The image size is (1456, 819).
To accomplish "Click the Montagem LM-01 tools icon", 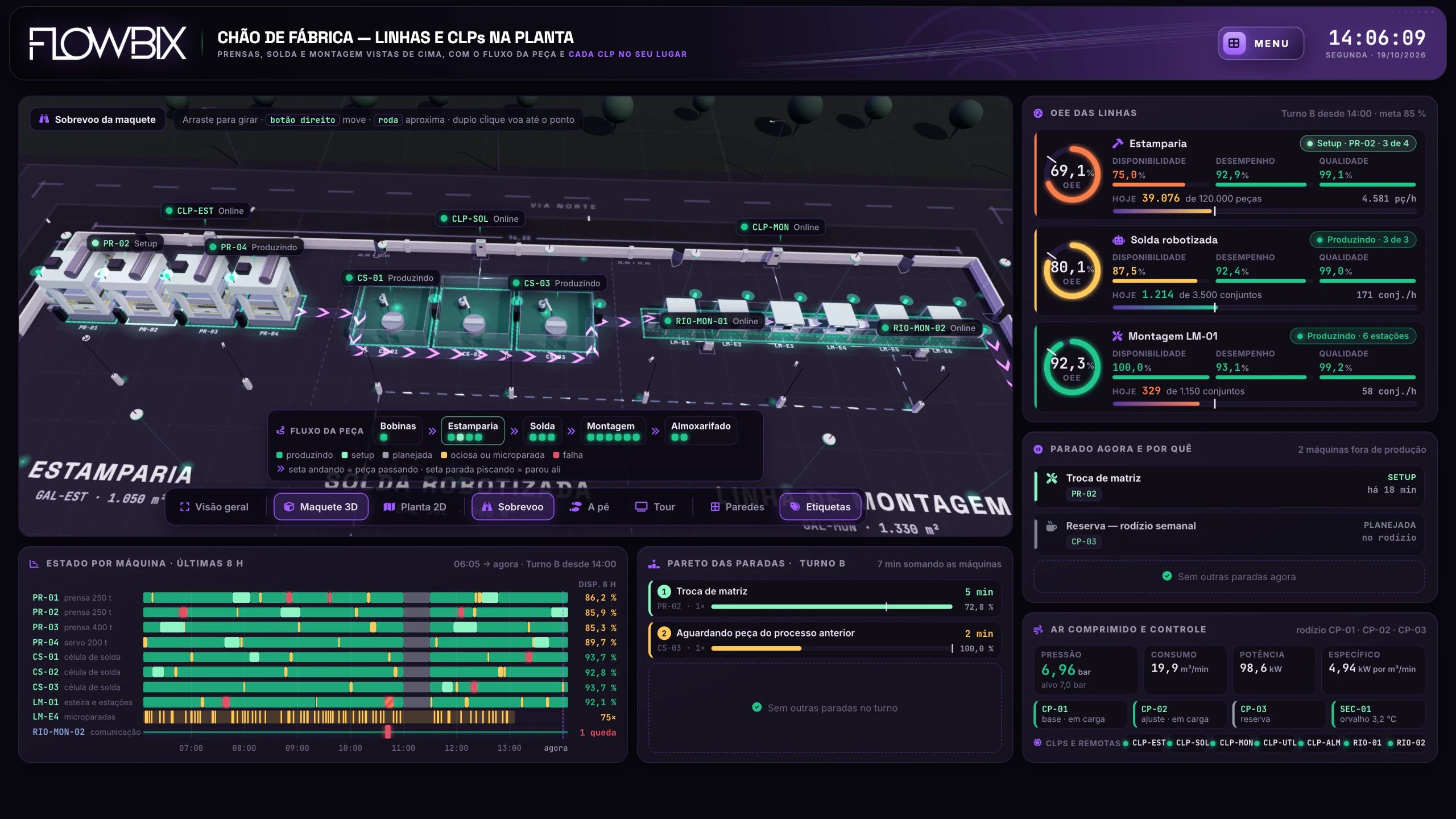I will [x=1118, y=336].
